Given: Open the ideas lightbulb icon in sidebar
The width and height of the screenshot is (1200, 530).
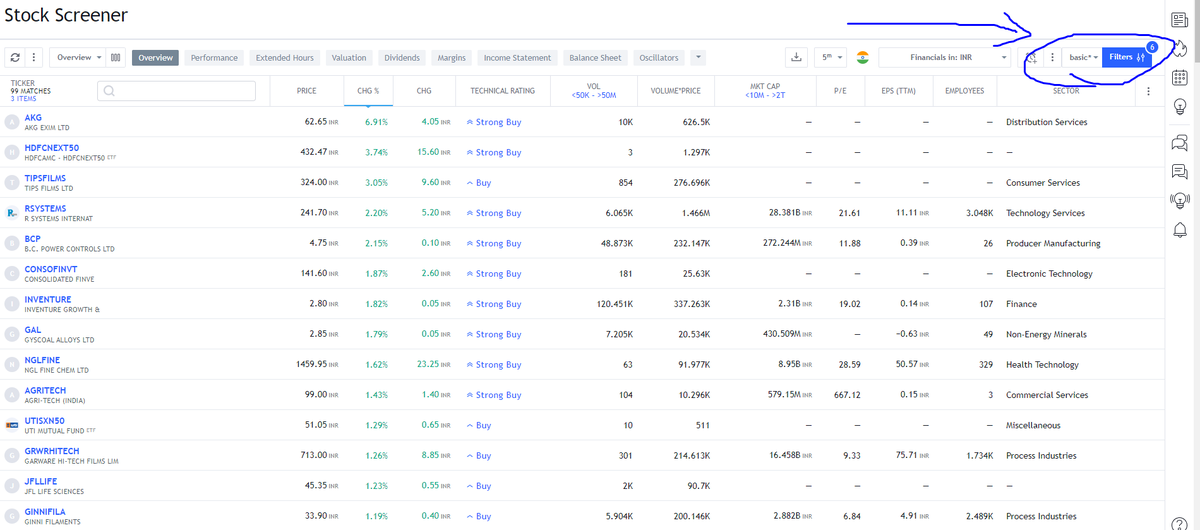Looking at the screenshot, I should click(x=1179, y=107).
